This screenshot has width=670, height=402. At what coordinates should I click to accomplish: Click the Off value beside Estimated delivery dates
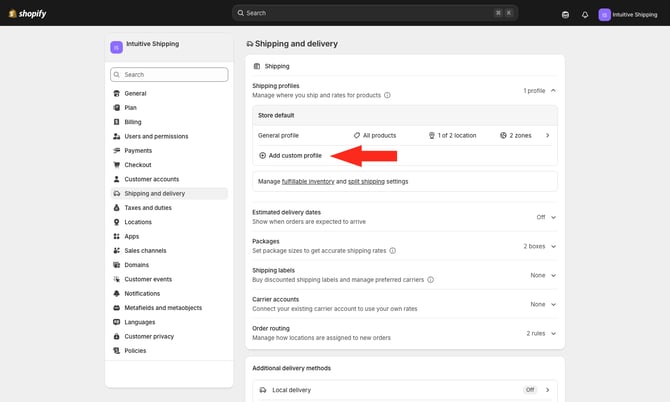541,217
